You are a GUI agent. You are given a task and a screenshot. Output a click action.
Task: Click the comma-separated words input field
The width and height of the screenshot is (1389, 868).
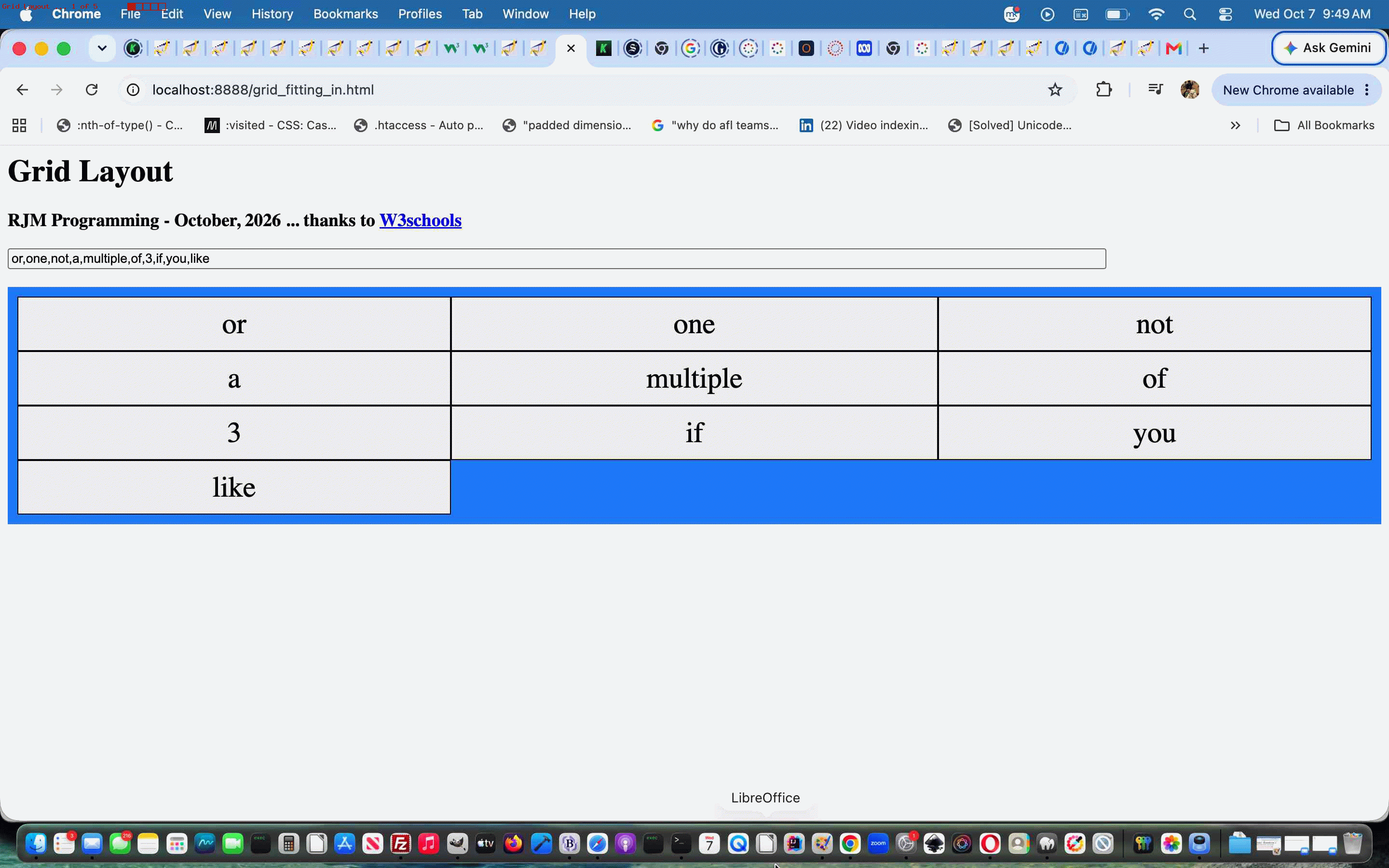click(x=556, y=259)
